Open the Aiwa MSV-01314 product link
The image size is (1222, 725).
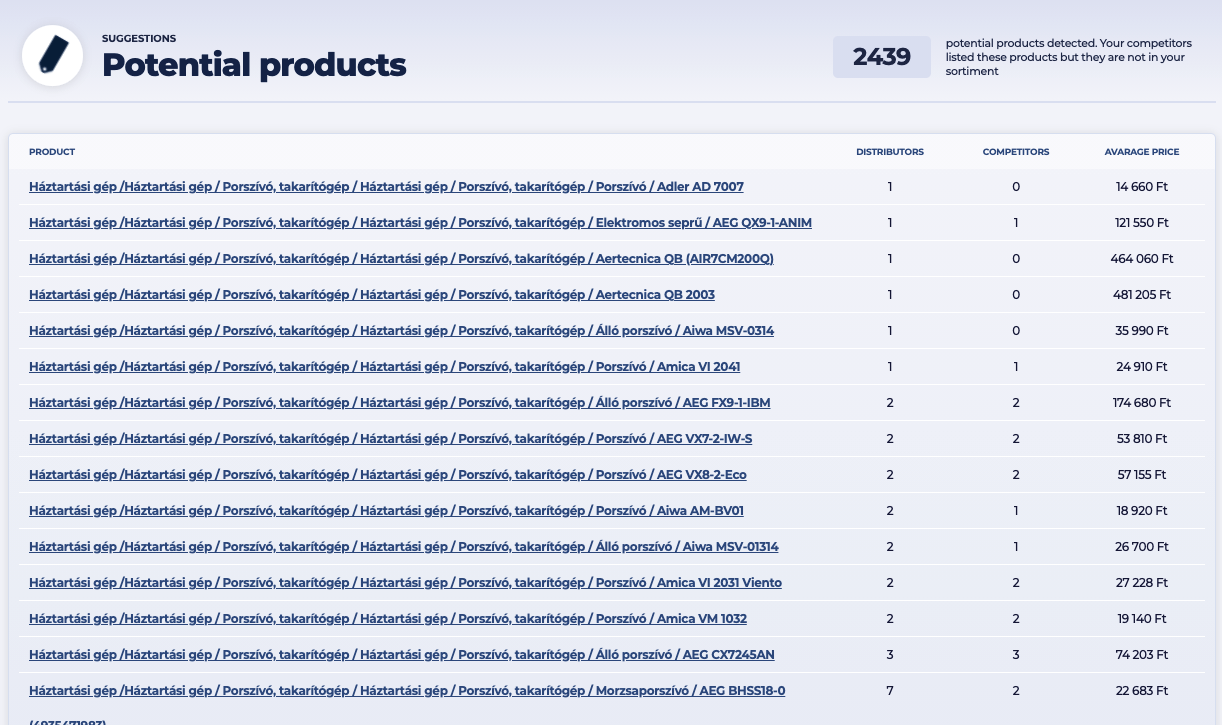pyautogui.click(x=404, y=547)
